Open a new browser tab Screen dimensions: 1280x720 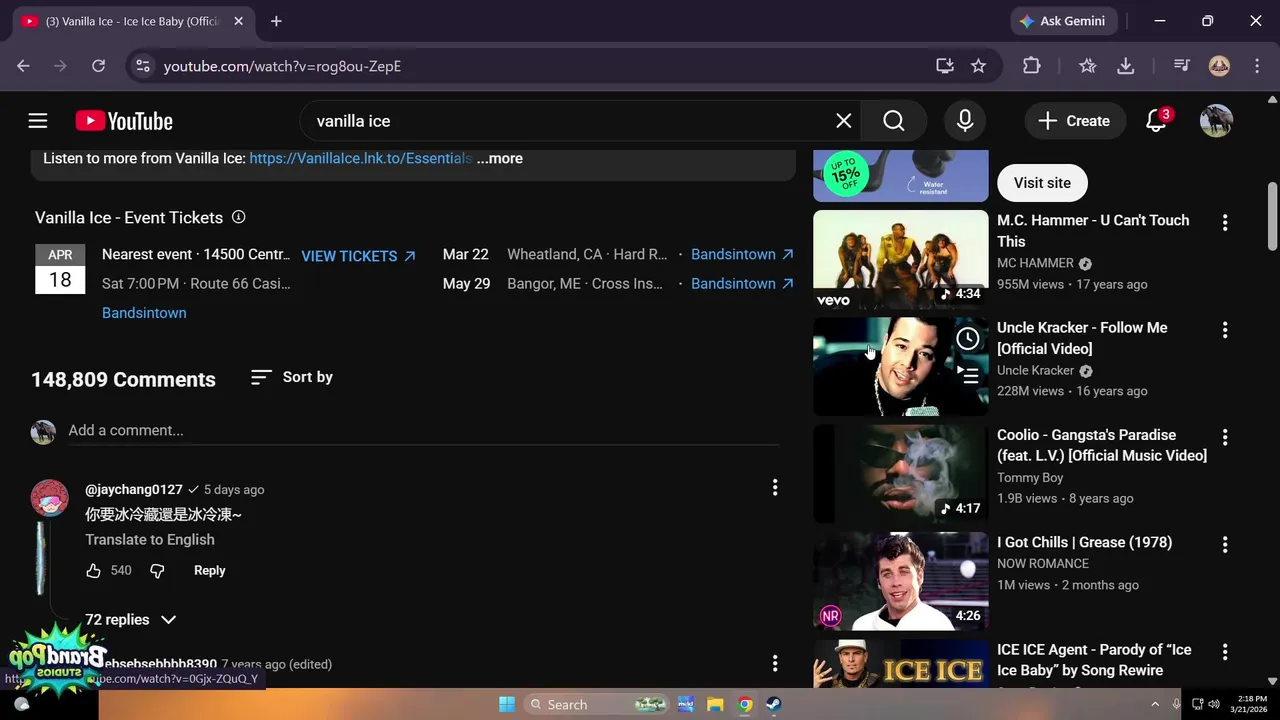pos(276,21)
